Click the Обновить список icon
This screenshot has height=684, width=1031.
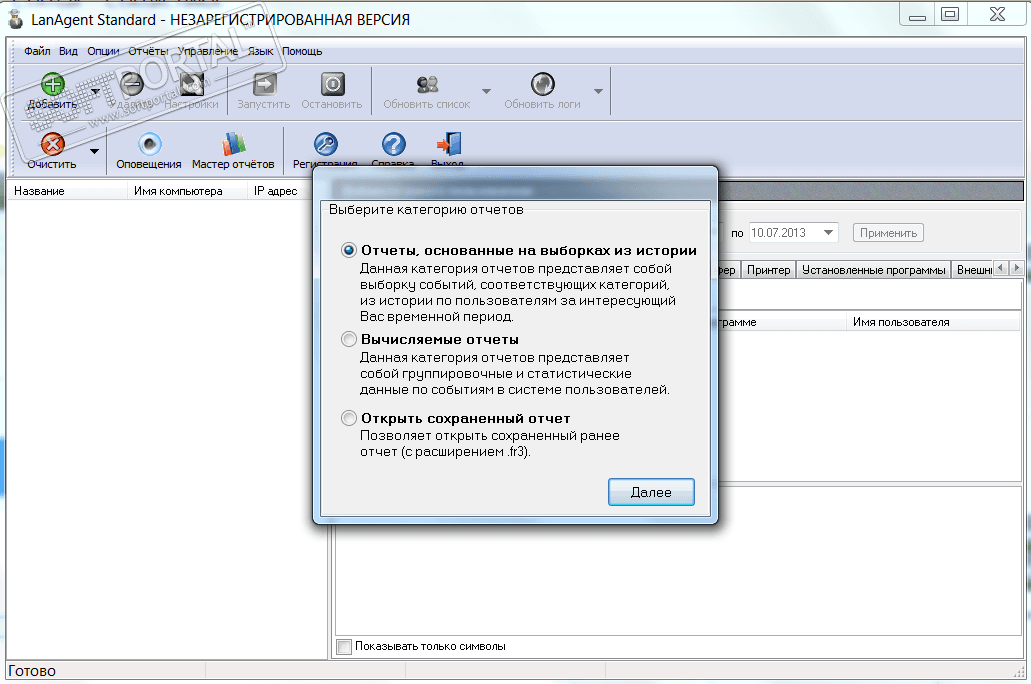[427, 84]
